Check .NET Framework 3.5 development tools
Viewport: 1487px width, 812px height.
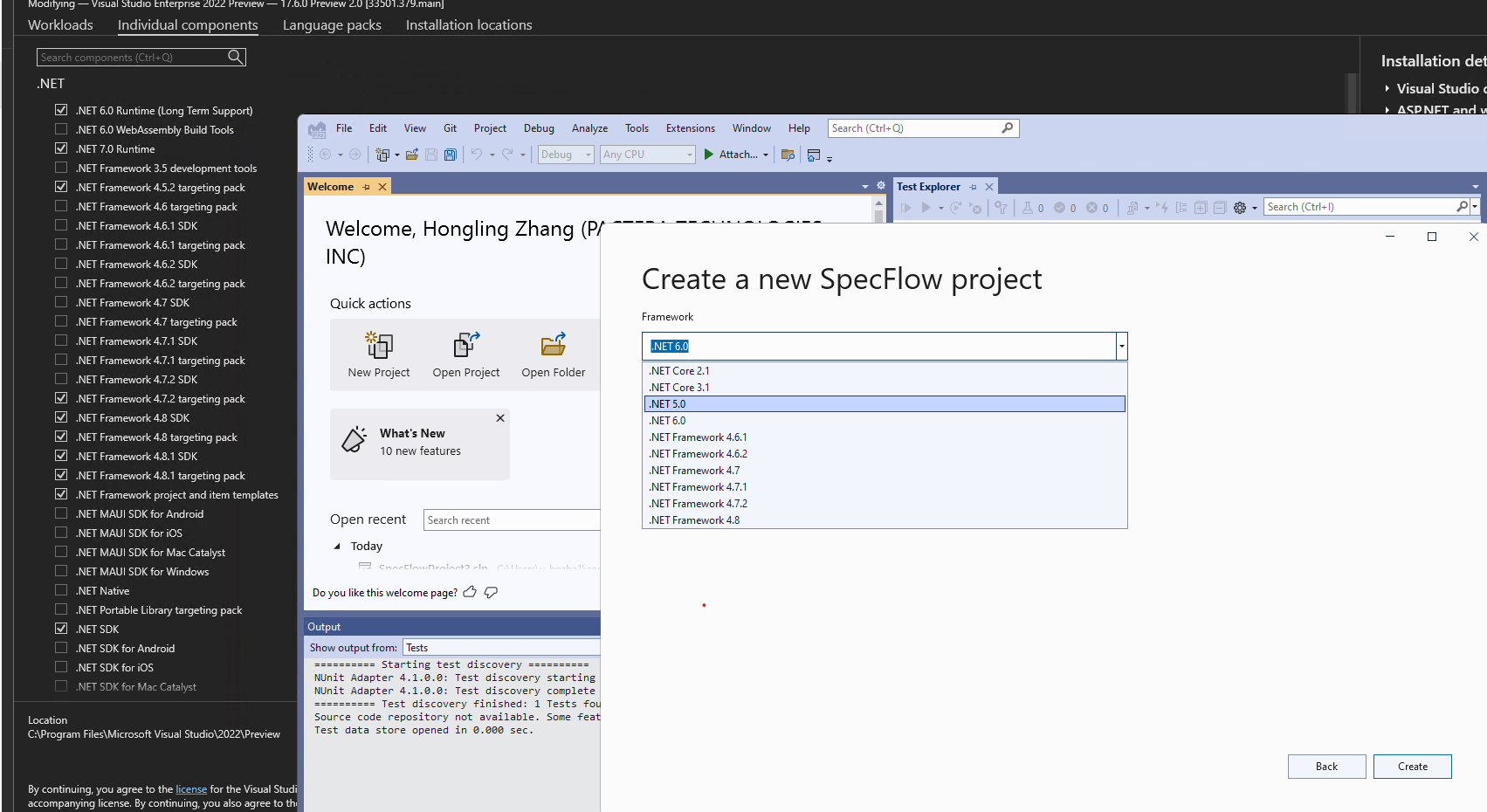pos(61,168)
